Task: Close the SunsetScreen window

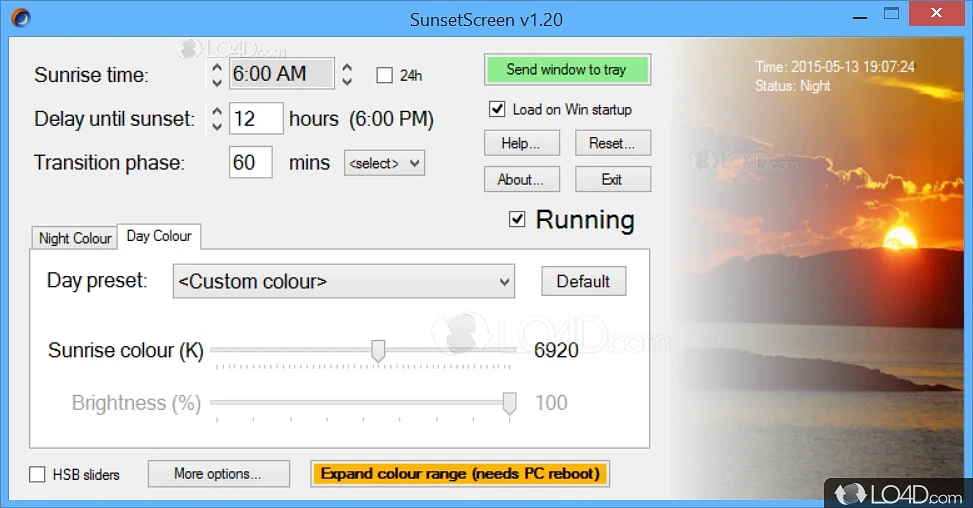Action: [x=937, y=13]
